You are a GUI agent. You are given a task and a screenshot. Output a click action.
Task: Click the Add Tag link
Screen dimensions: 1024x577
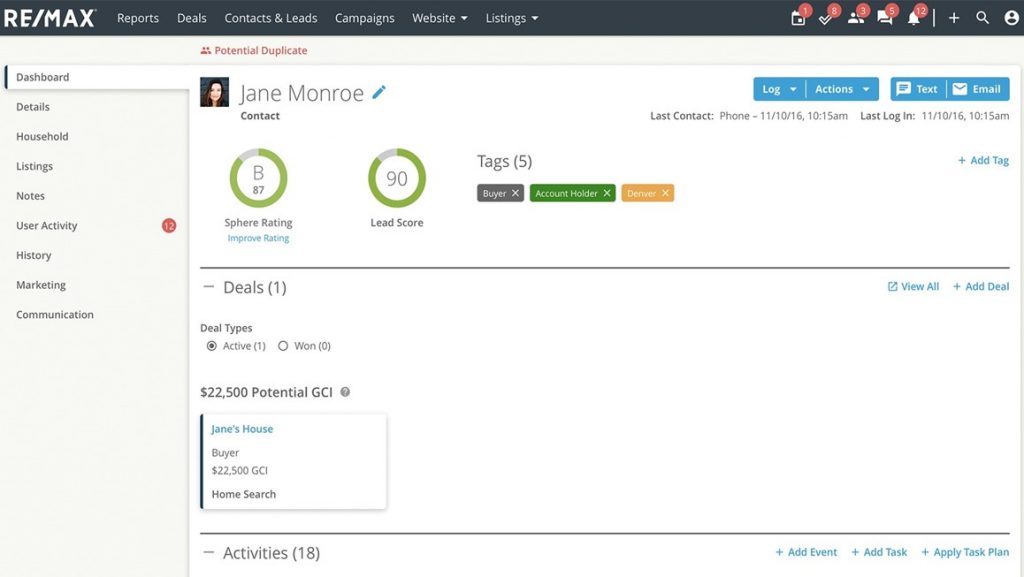(x=983, y=160)
